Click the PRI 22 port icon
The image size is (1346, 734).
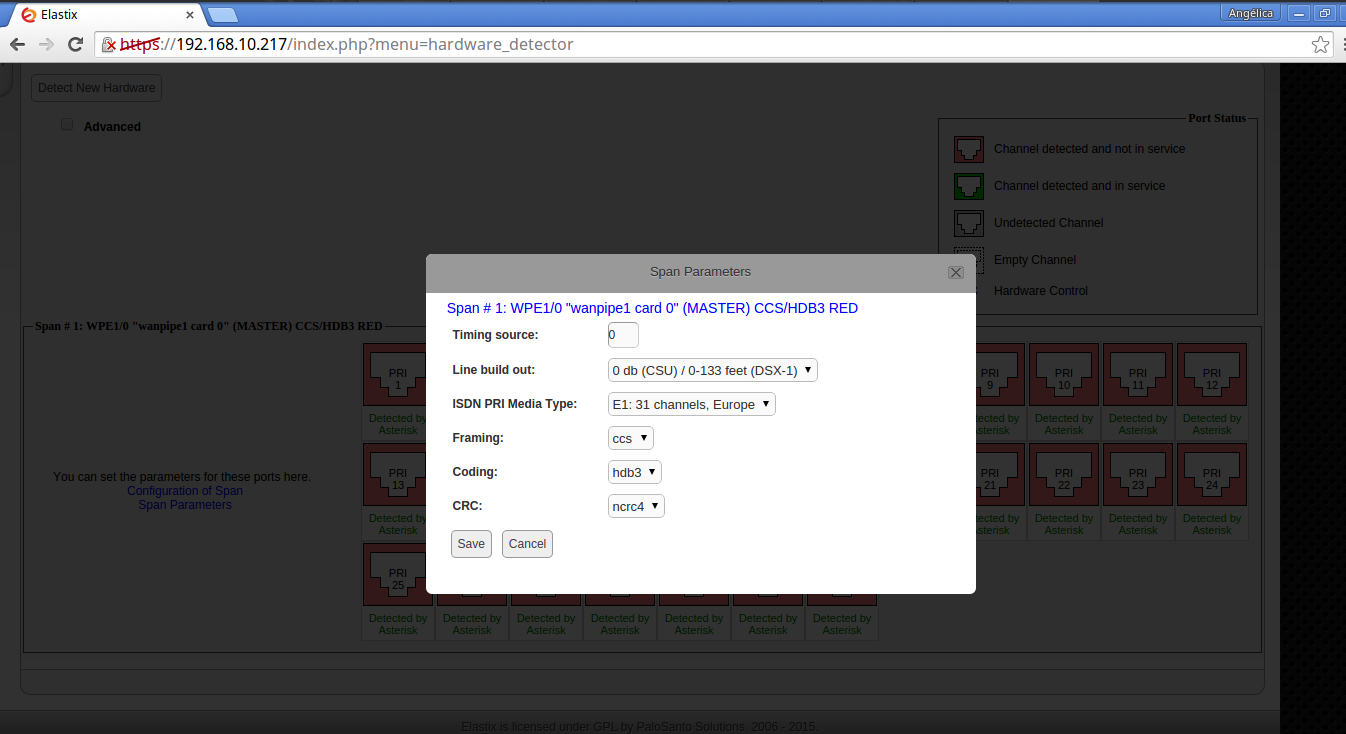tap(1063, 477)
